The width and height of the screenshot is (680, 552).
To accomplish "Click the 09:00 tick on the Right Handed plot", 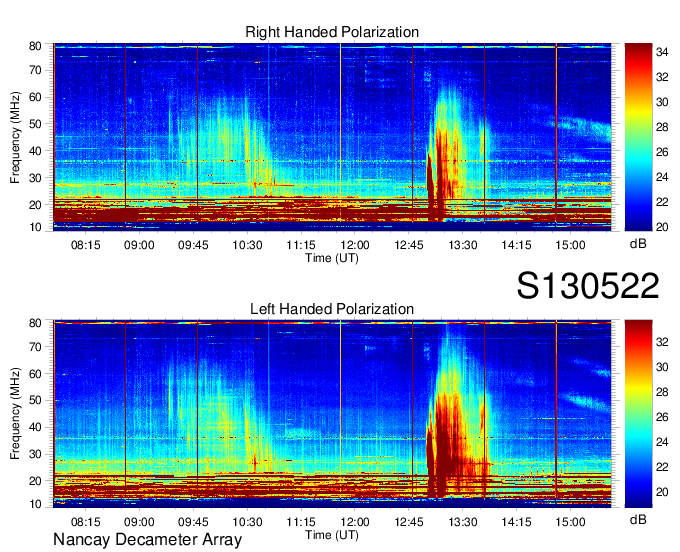I will [x=139, y=245].
